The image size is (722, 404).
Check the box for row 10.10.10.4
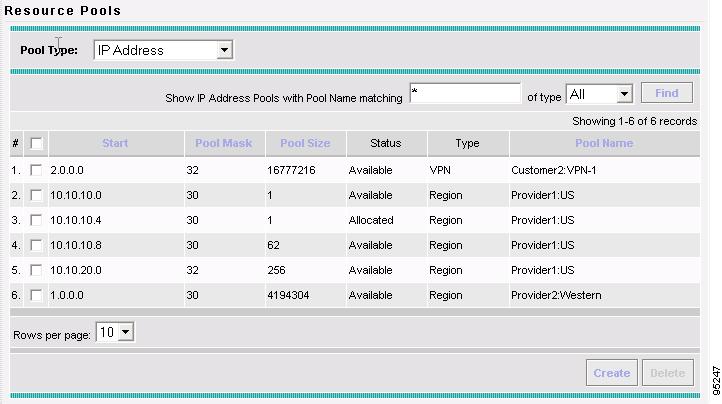(36, 220)
